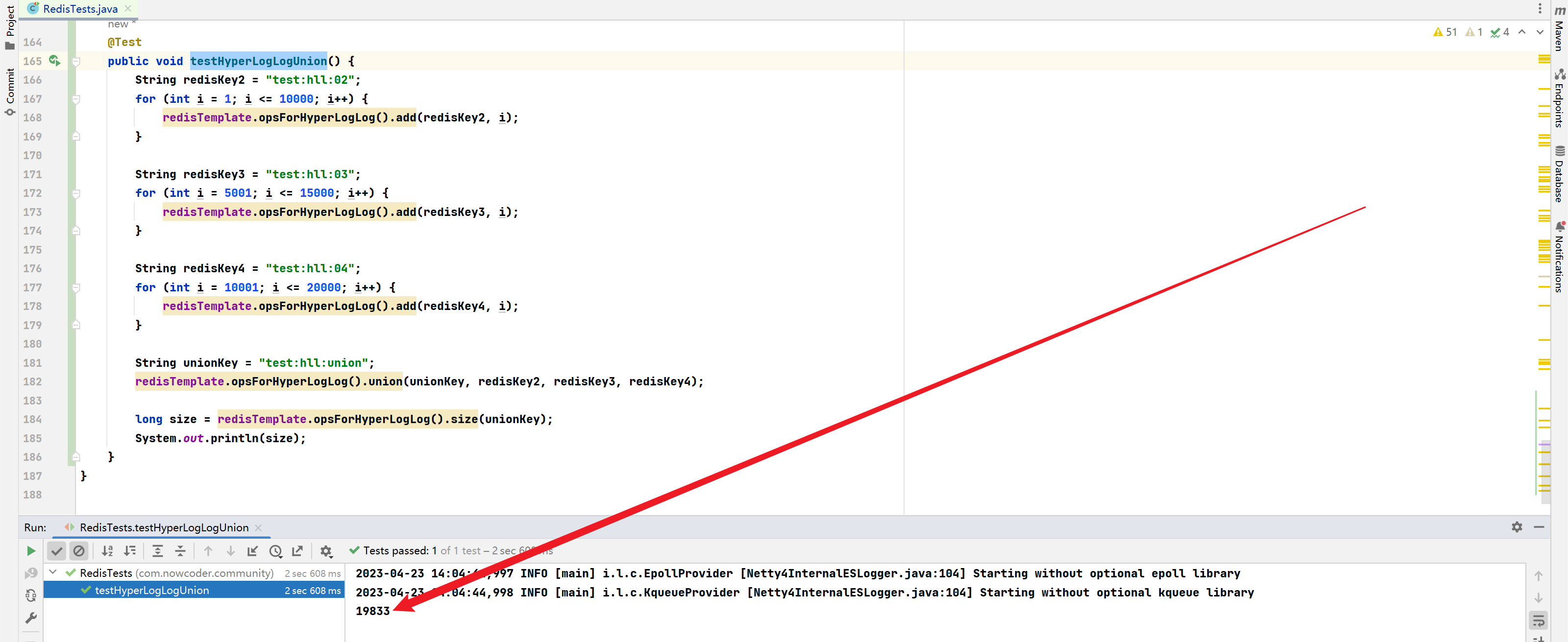Open the Commit tool window
Viewport: 1568px width, 642px height.
10,92
